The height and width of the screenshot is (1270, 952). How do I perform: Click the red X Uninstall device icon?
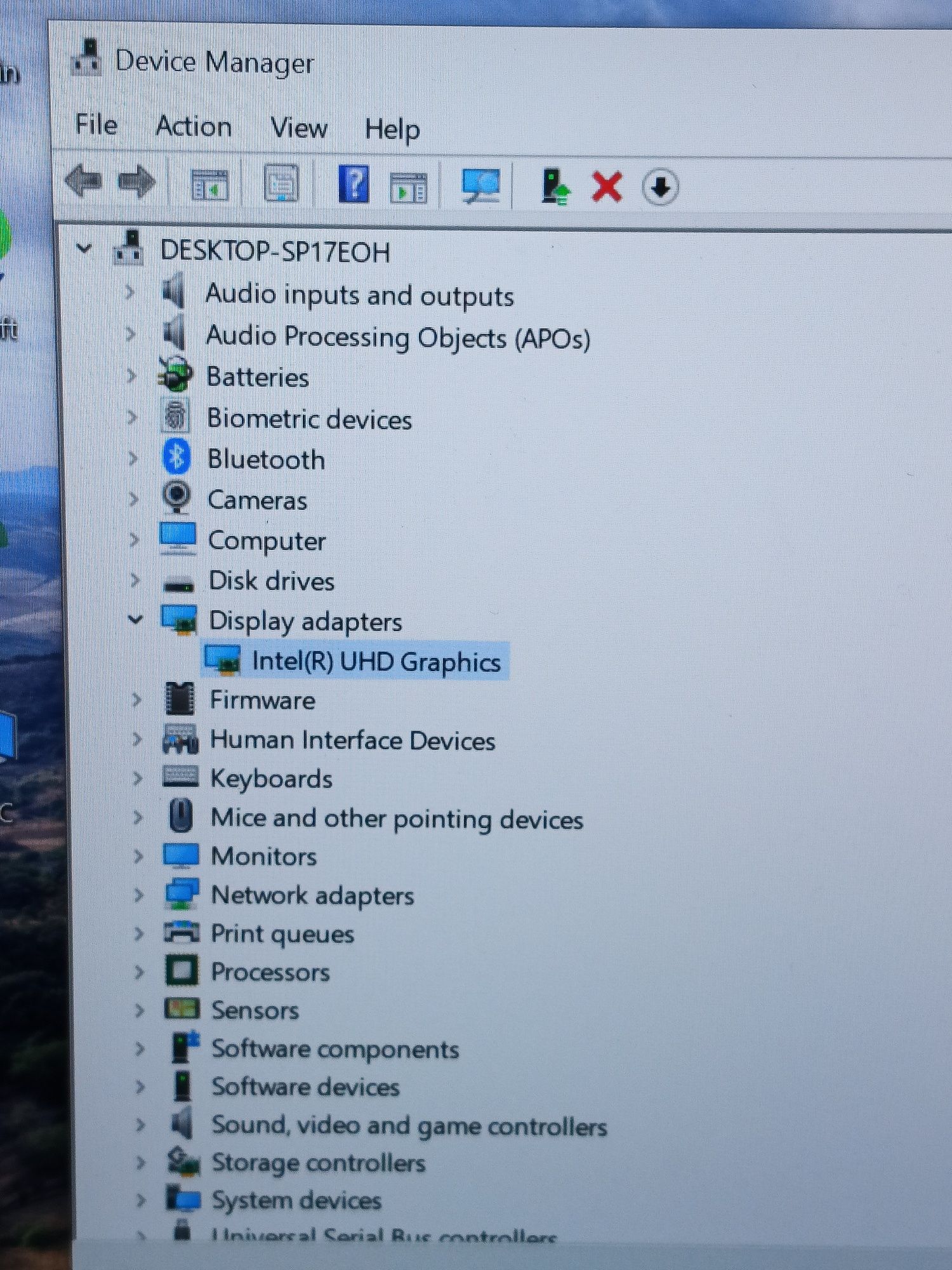(607, 187)
